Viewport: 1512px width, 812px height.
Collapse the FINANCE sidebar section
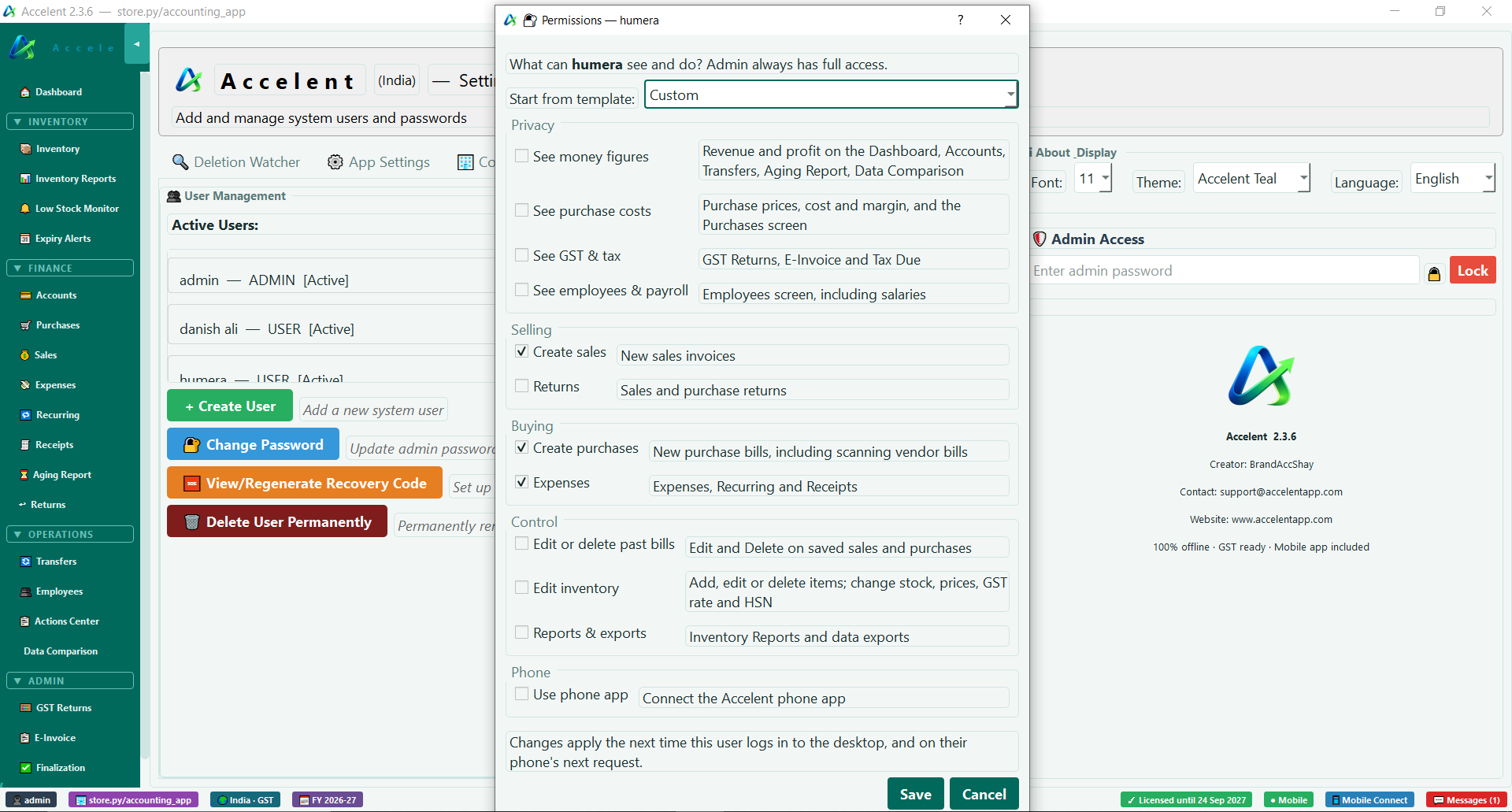[x=70, y=268]
